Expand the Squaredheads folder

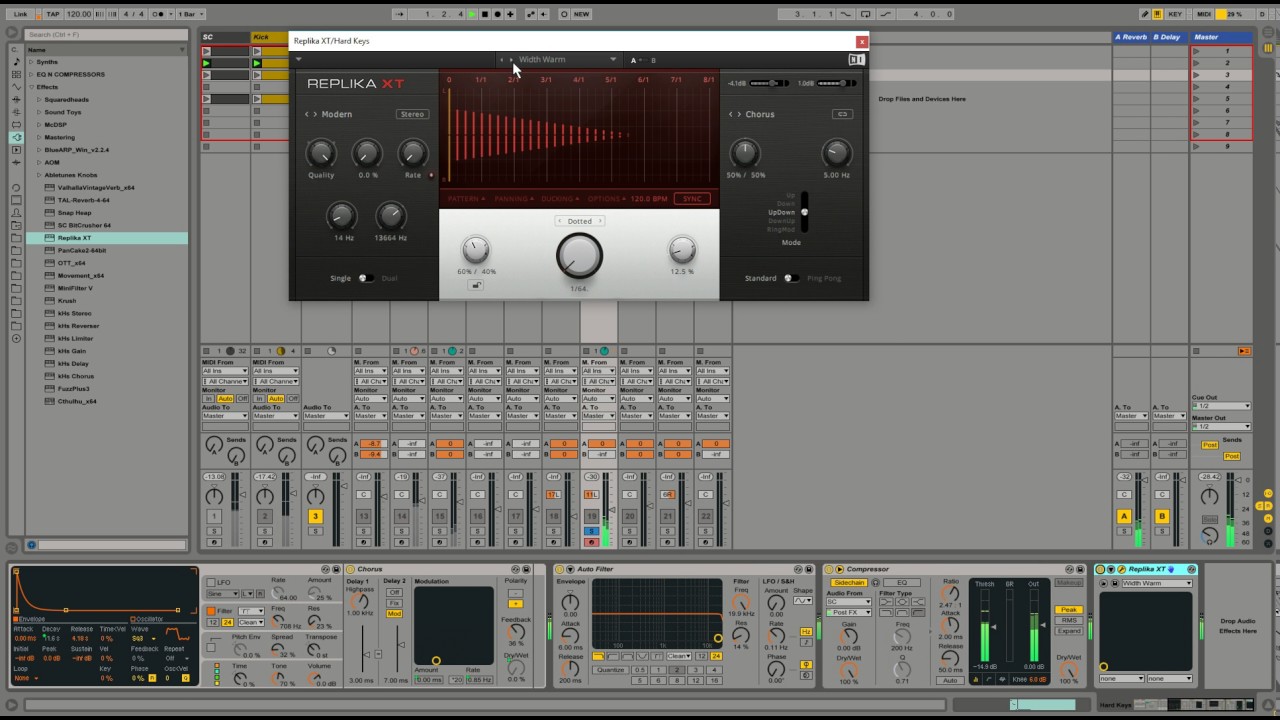[x=39, y=100]
